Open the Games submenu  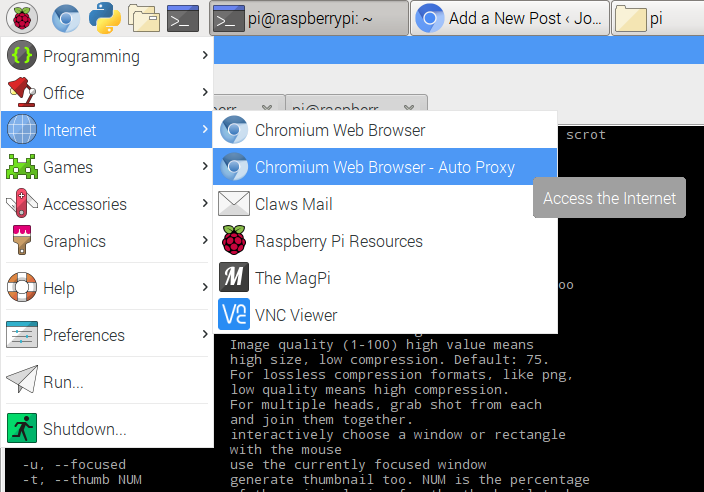(x=107, y=167)
